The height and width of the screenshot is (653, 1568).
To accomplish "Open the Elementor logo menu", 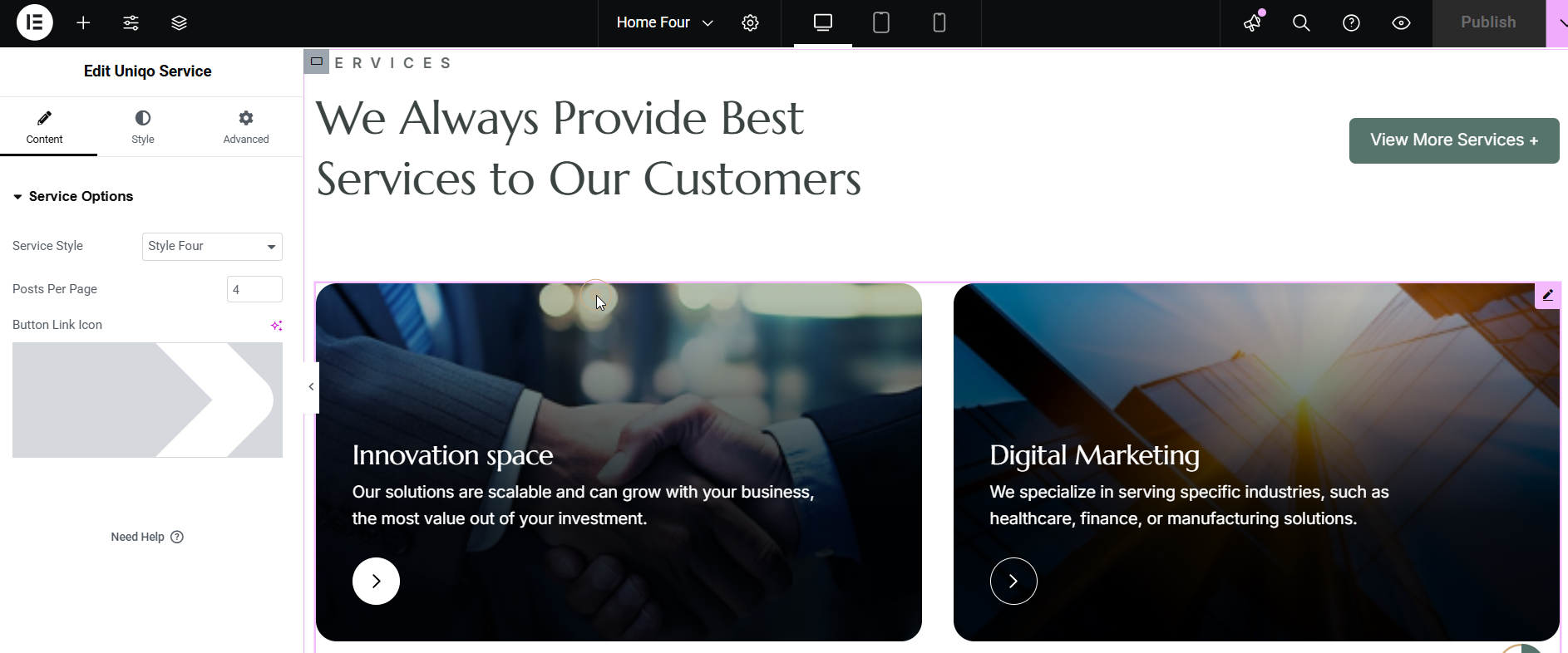I will (35, 22).
